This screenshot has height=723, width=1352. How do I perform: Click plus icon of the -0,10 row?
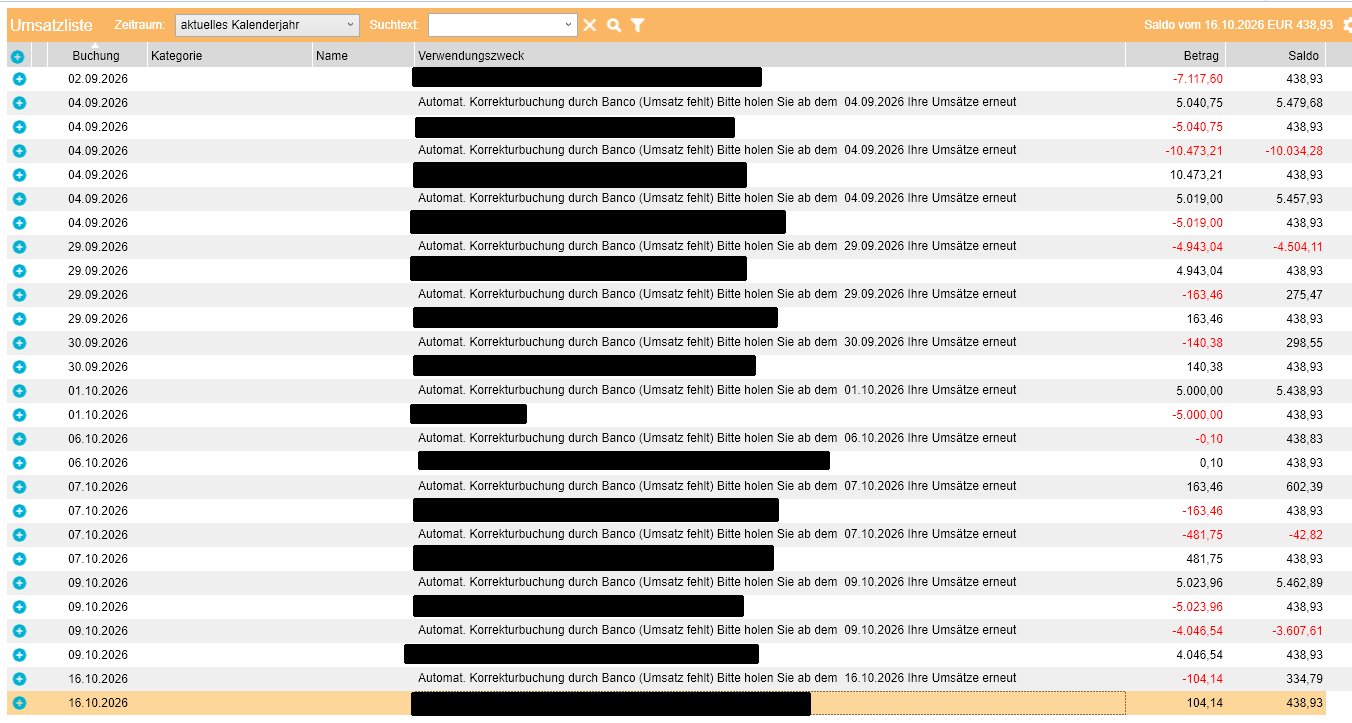tap(19, 439)
